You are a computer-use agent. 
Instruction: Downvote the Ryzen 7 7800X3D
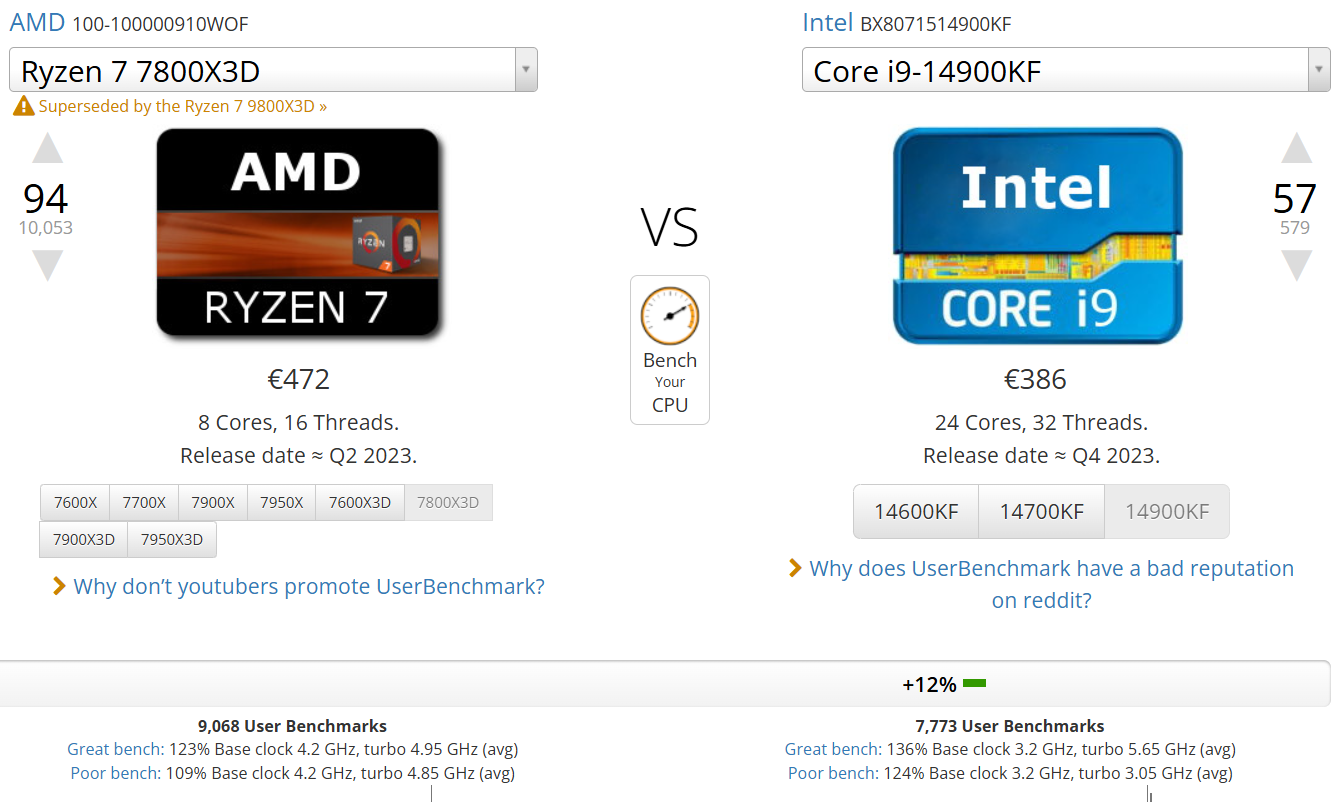tap(47, 265)
